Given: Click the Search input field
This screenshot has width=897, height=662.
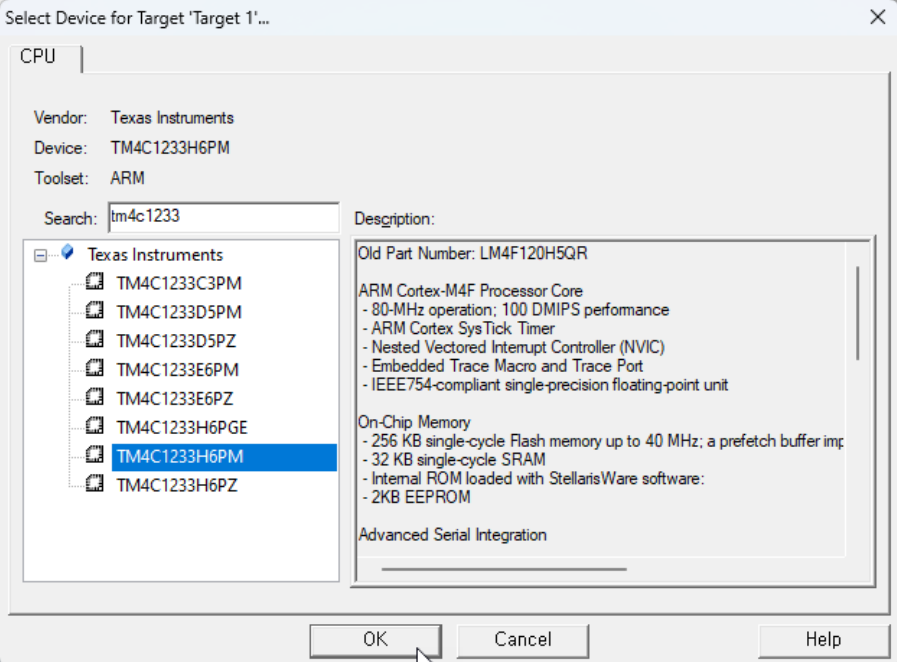Looking at the screenshot, I should pyautogui.click(x=224, y=217).
